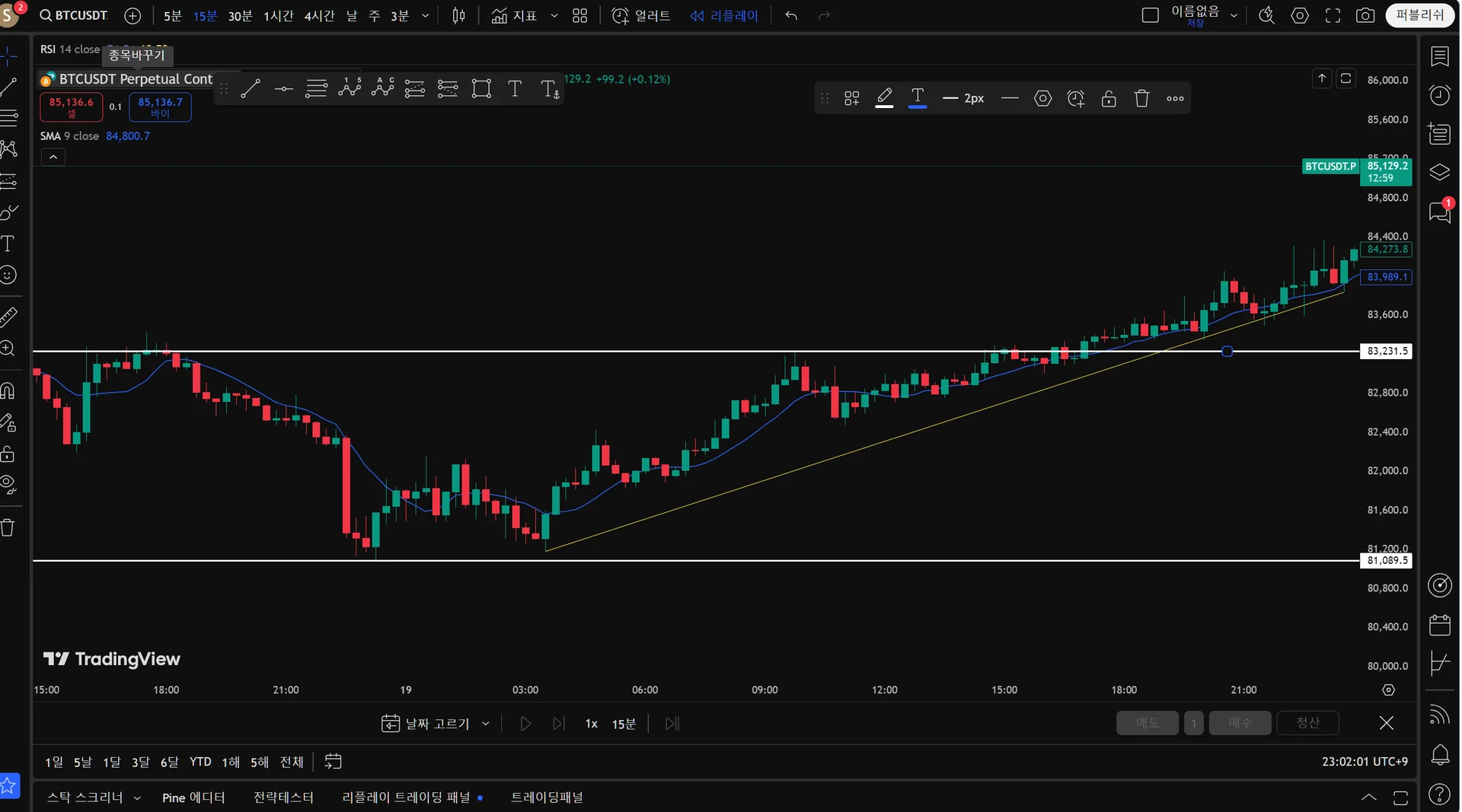The image size is (1462, 812).
Task: Add alert on selected line
Action: [x=1076, y=98]
